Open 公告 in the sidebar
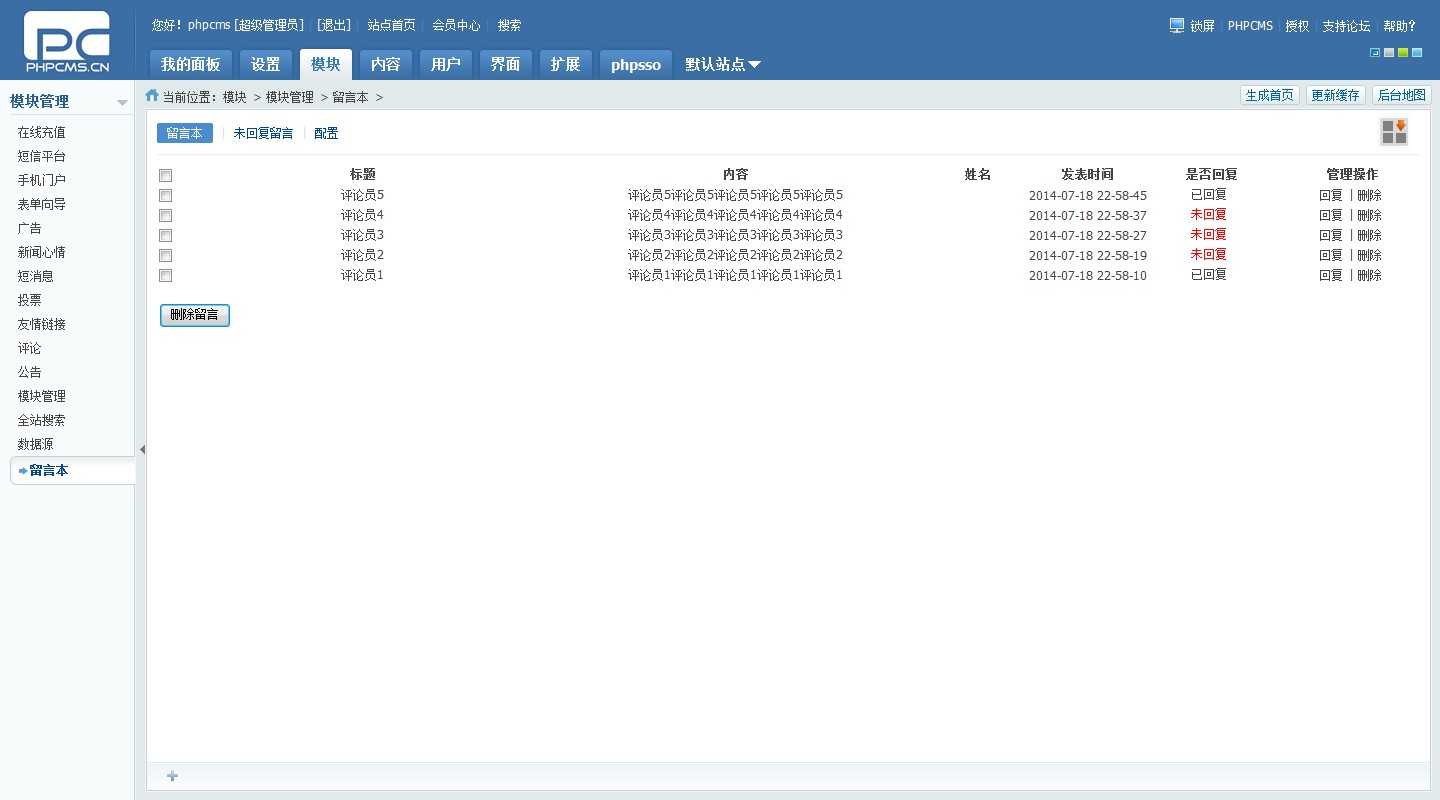Viewport: 1440px width, 800px height. [x=29, y=372]
